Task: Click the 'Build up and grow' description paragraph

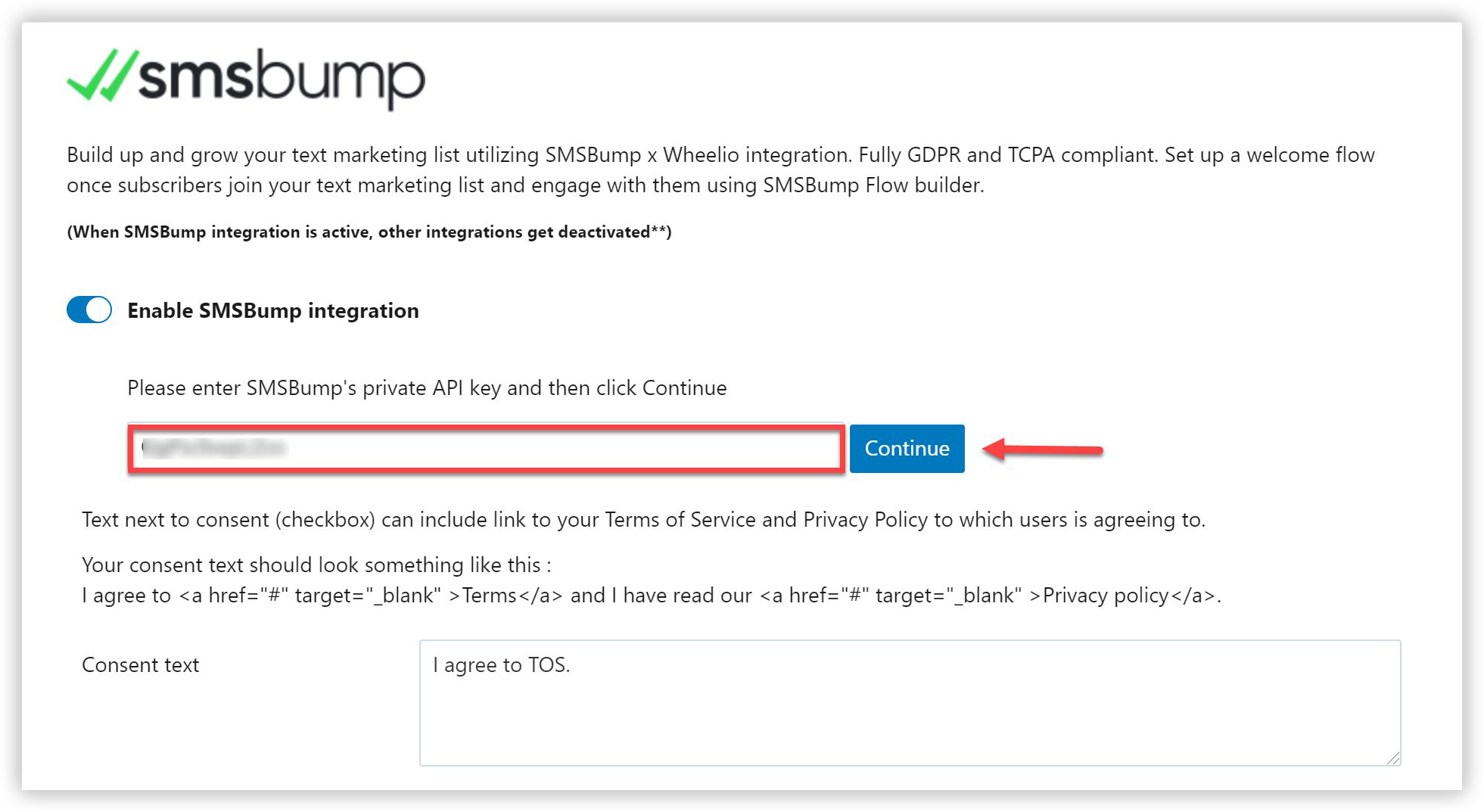Action: 720,170
